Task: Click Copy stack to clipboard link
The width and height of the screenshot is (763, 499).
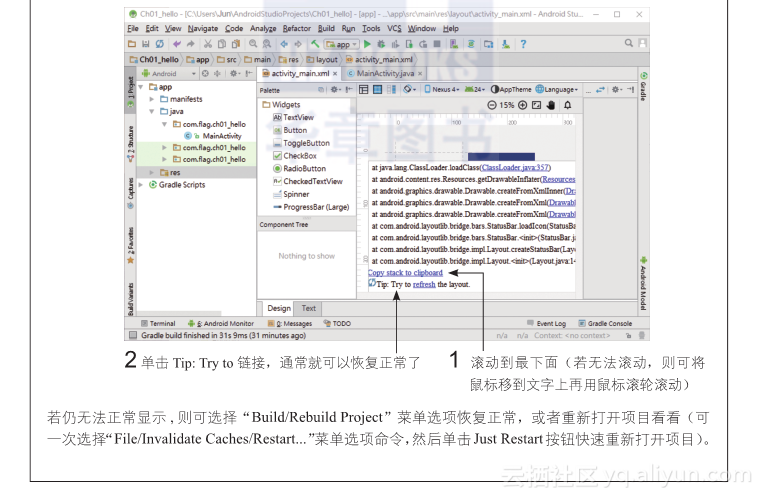Action: coord(405,273)
